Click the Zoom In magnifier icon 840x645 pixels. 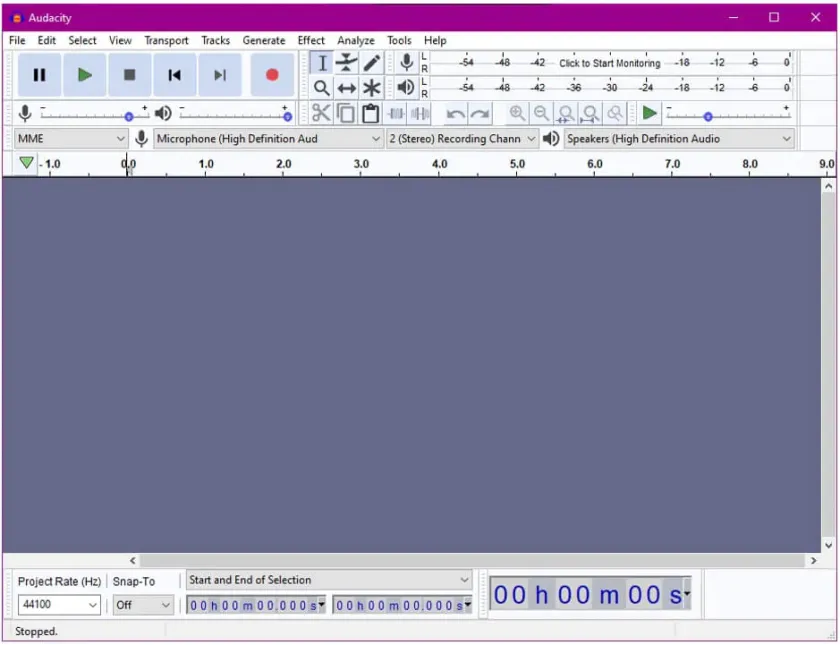(517, 112)
